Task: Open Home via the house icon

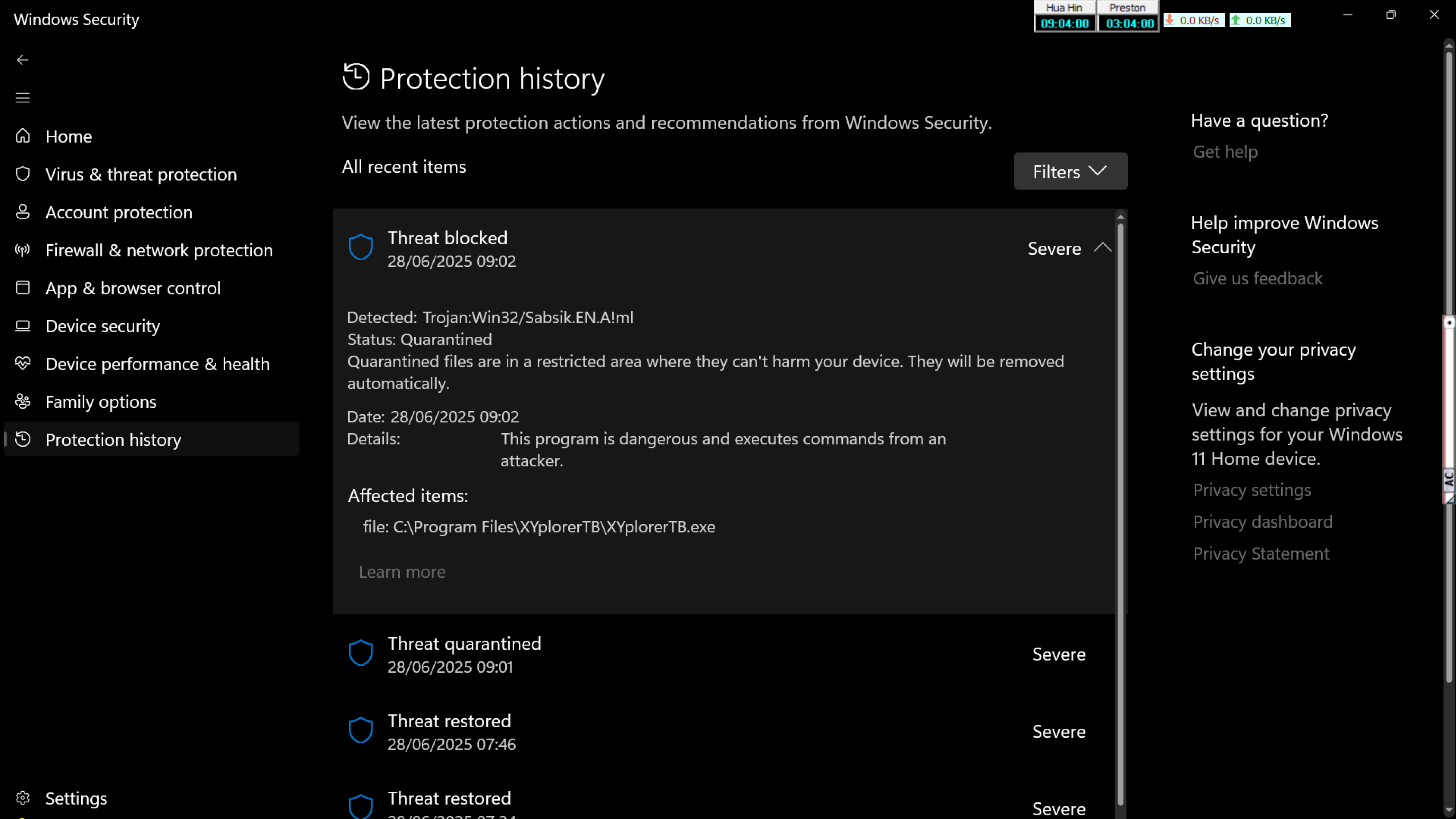Action: [x=23, y=136]
